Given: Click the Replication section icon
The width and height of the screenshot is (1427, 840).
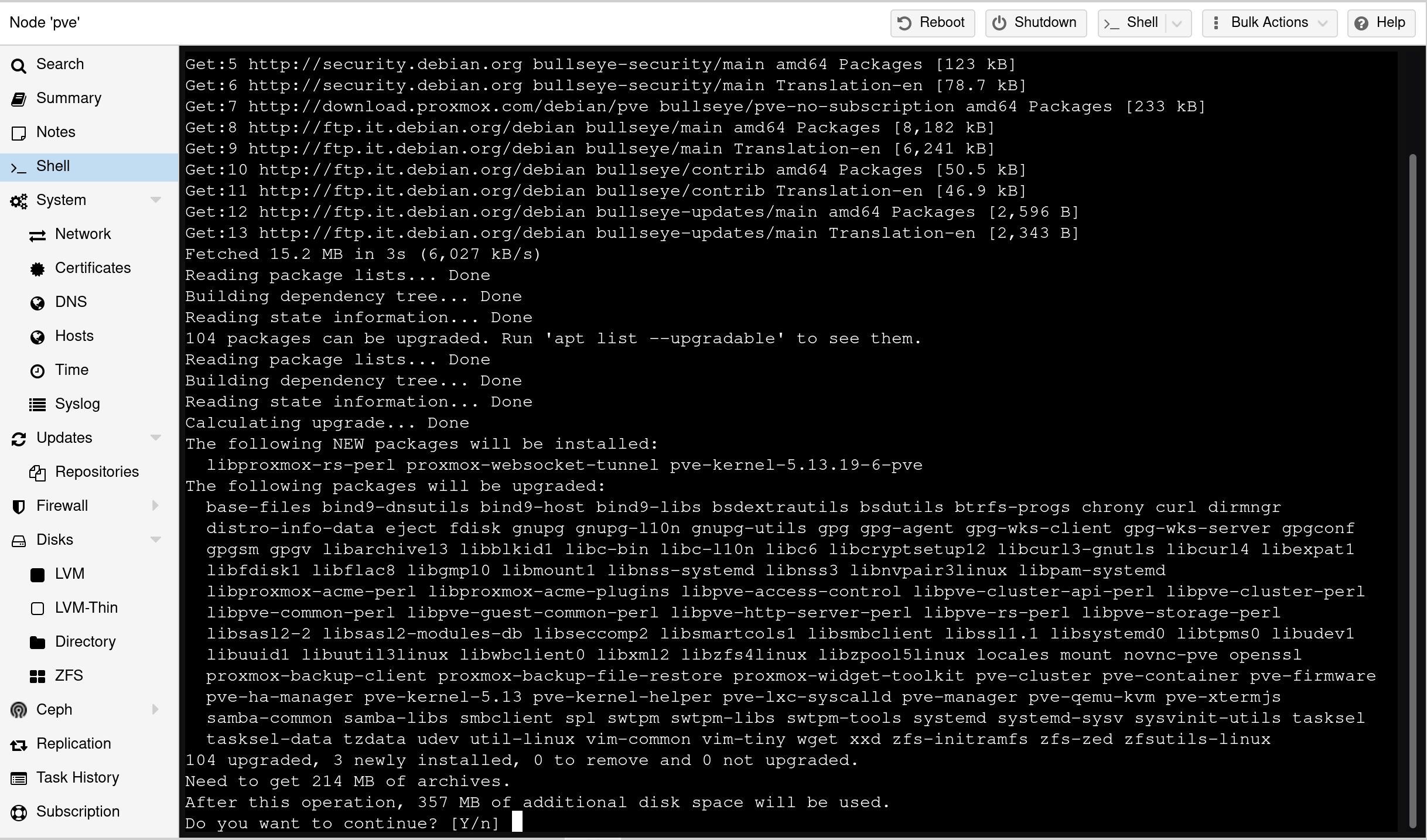Looking at the screenshot, I should coord(19,744).
